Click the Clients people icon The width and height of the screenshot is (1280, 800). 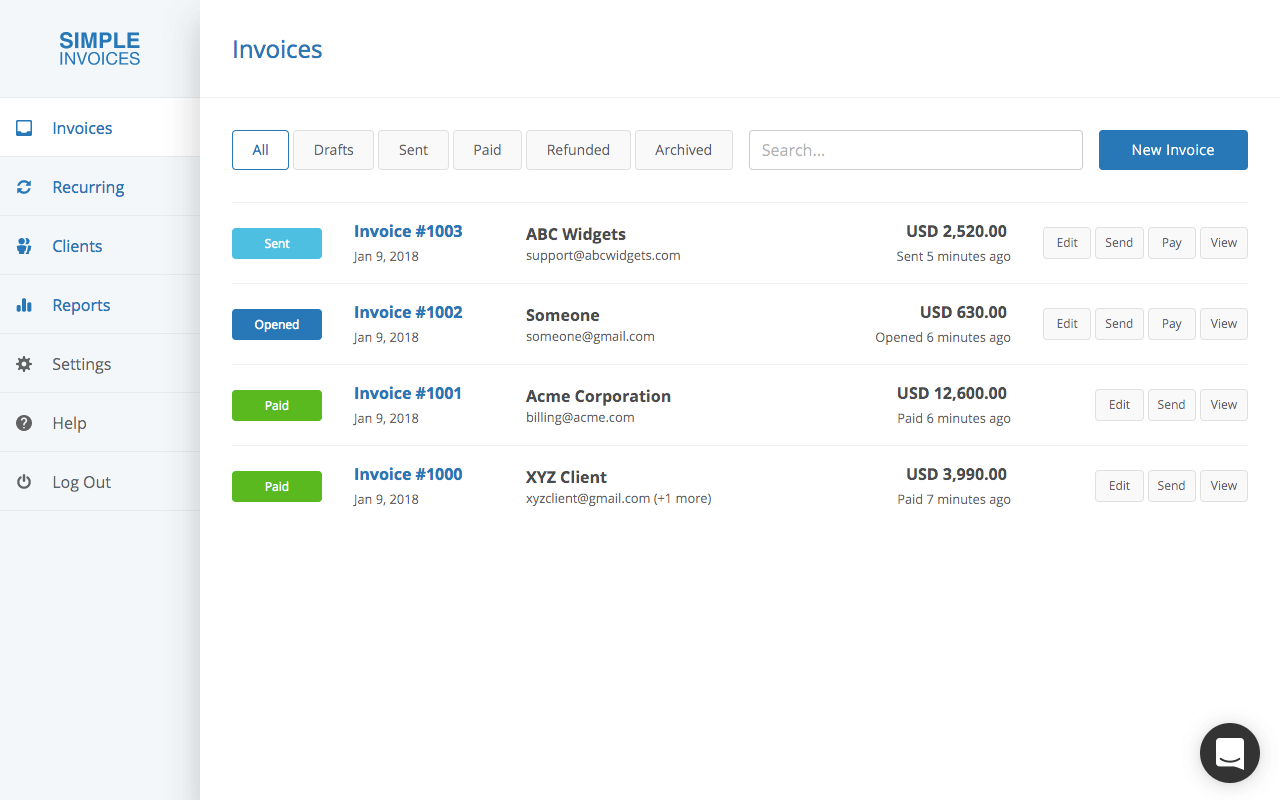(x=23, y=245)
